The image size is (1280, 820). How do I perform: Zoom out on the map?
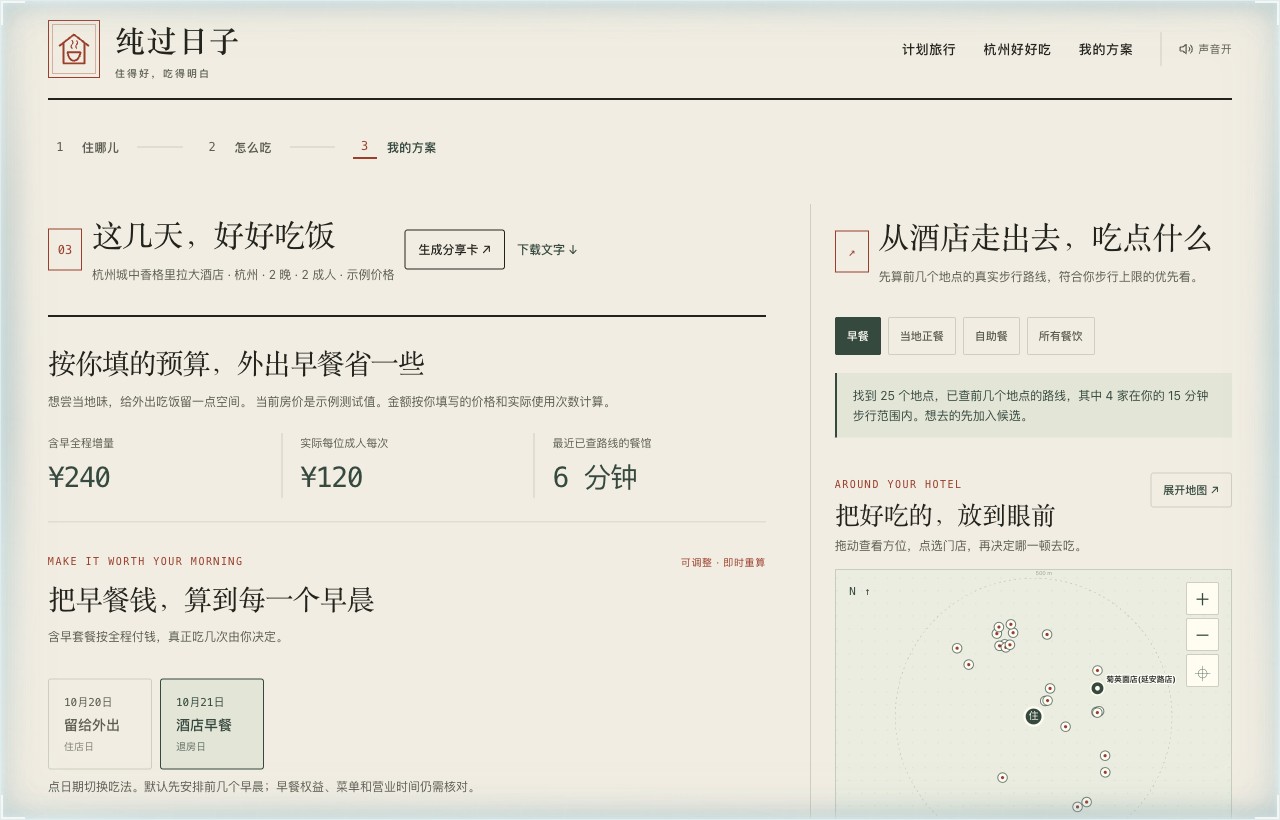[x=1202, y=635]
